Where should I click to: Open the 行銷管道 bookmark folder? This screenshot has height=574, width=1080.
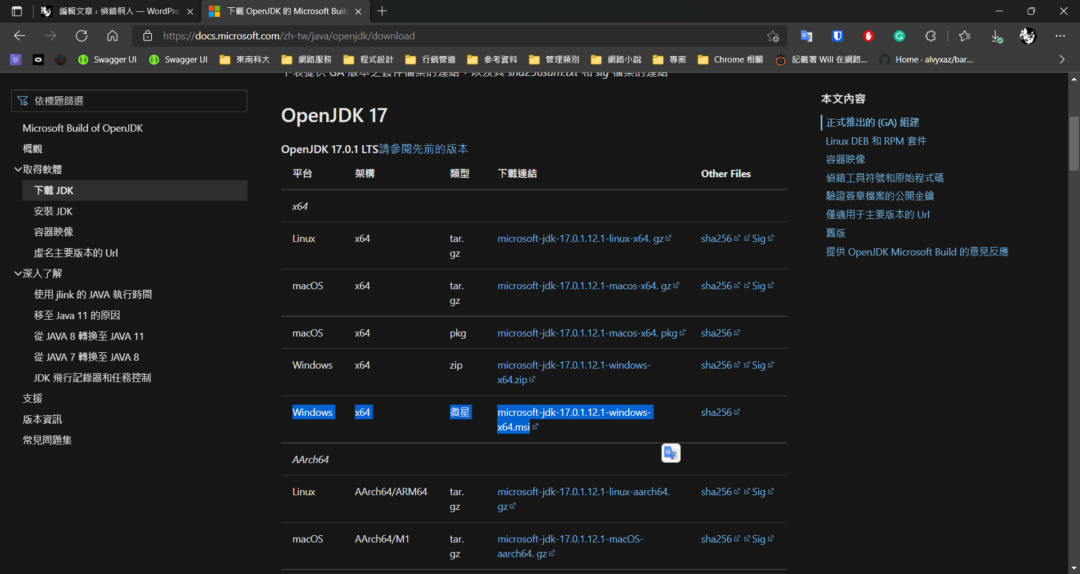coord(430,60)
